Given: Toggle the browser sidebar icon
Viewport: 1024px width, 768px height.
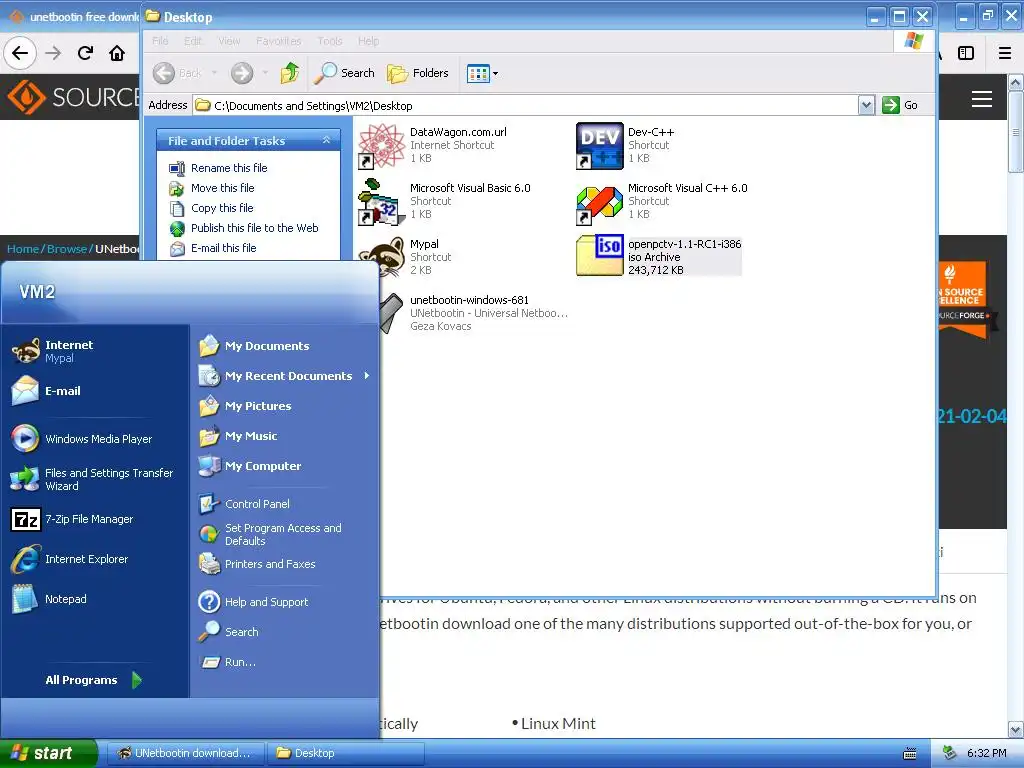Looking at the screenshot, I should pos(966,53).
